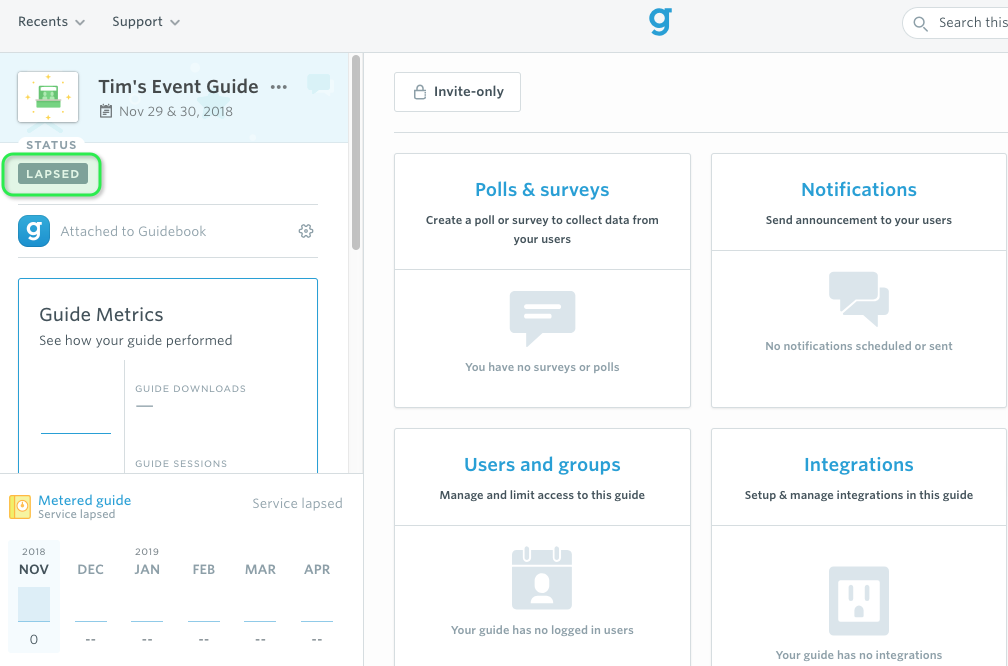
Task: Click the integrations power outlet icon
Action: click(x=859, y=600)
